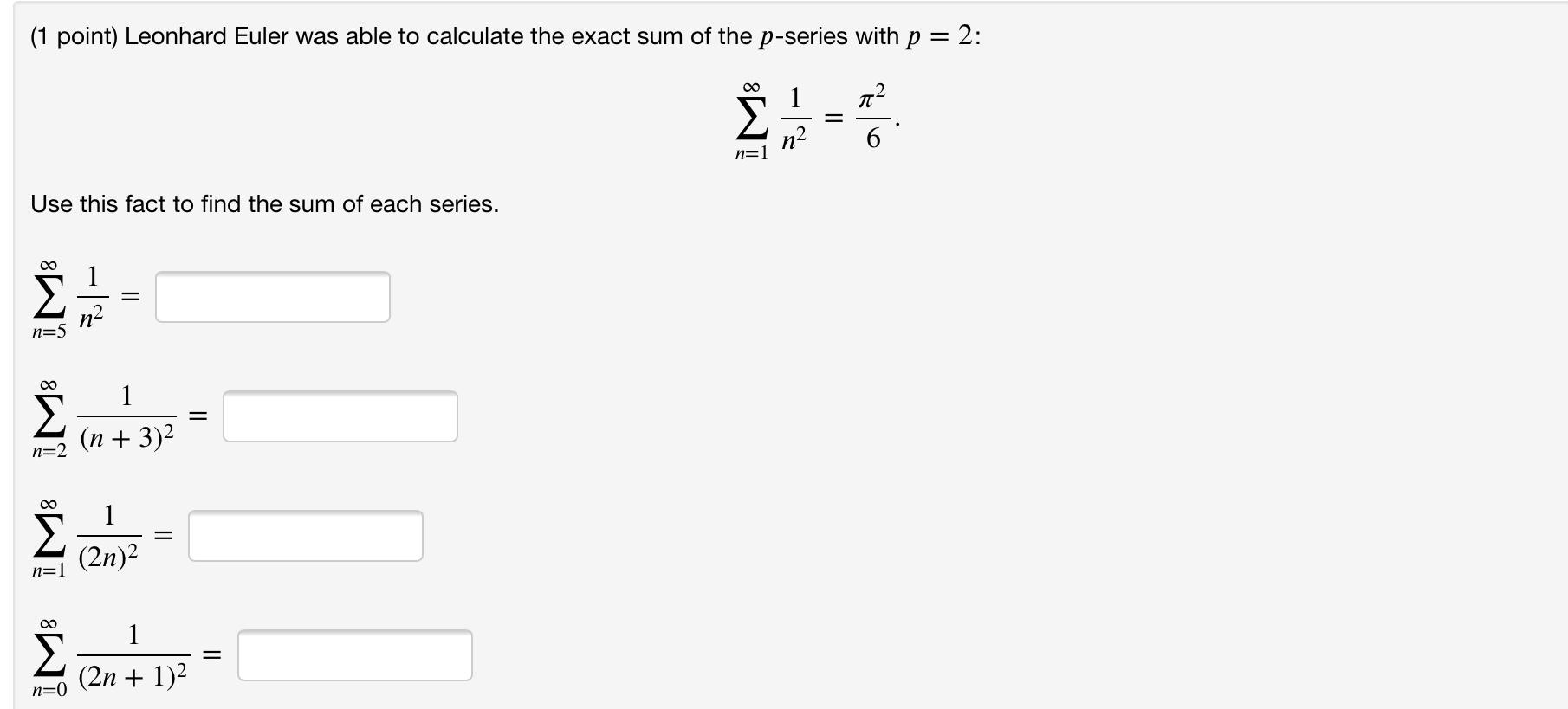The image size is (1568, 709).
Task: Click the answer box for sum starting at n=5
Action: (272, 297)
